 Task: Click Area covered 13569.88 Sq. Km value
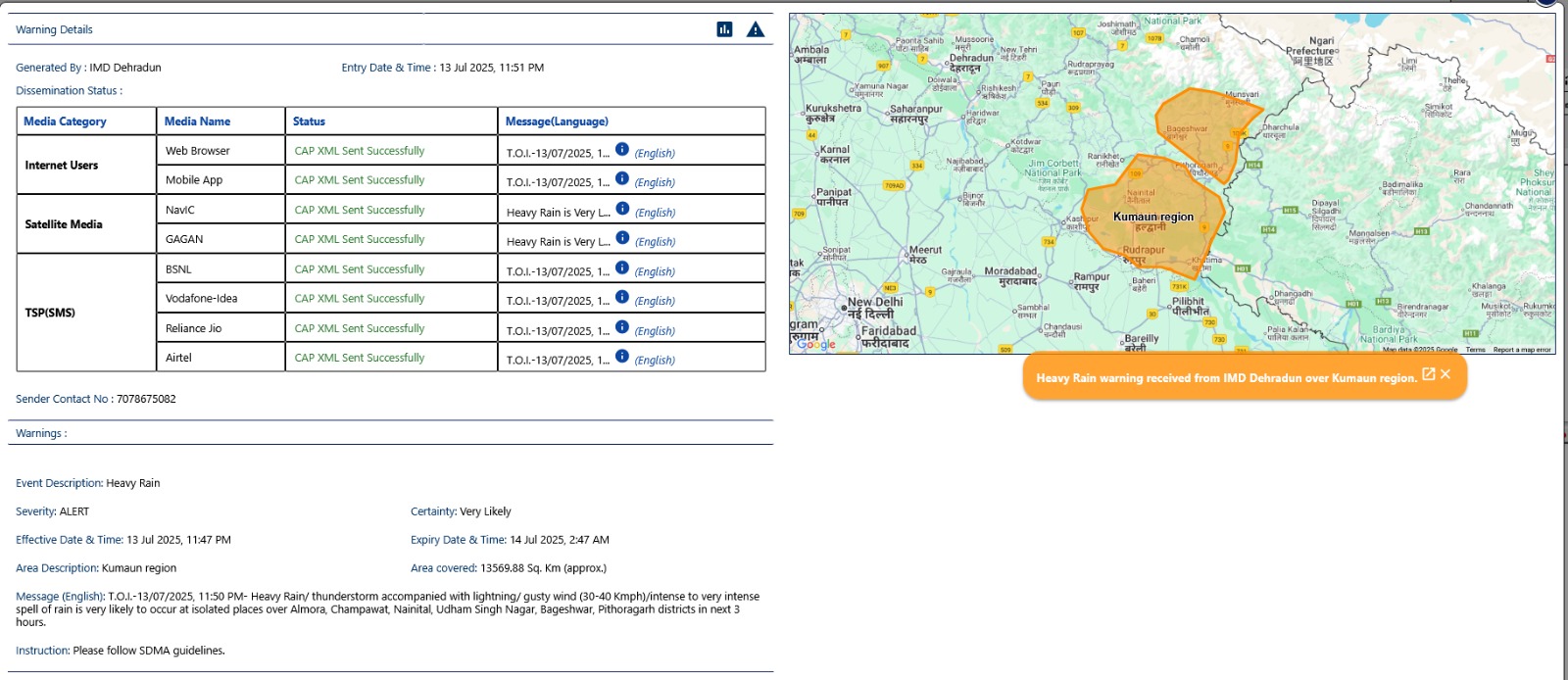pyautogui.click(x=543, y=568)
